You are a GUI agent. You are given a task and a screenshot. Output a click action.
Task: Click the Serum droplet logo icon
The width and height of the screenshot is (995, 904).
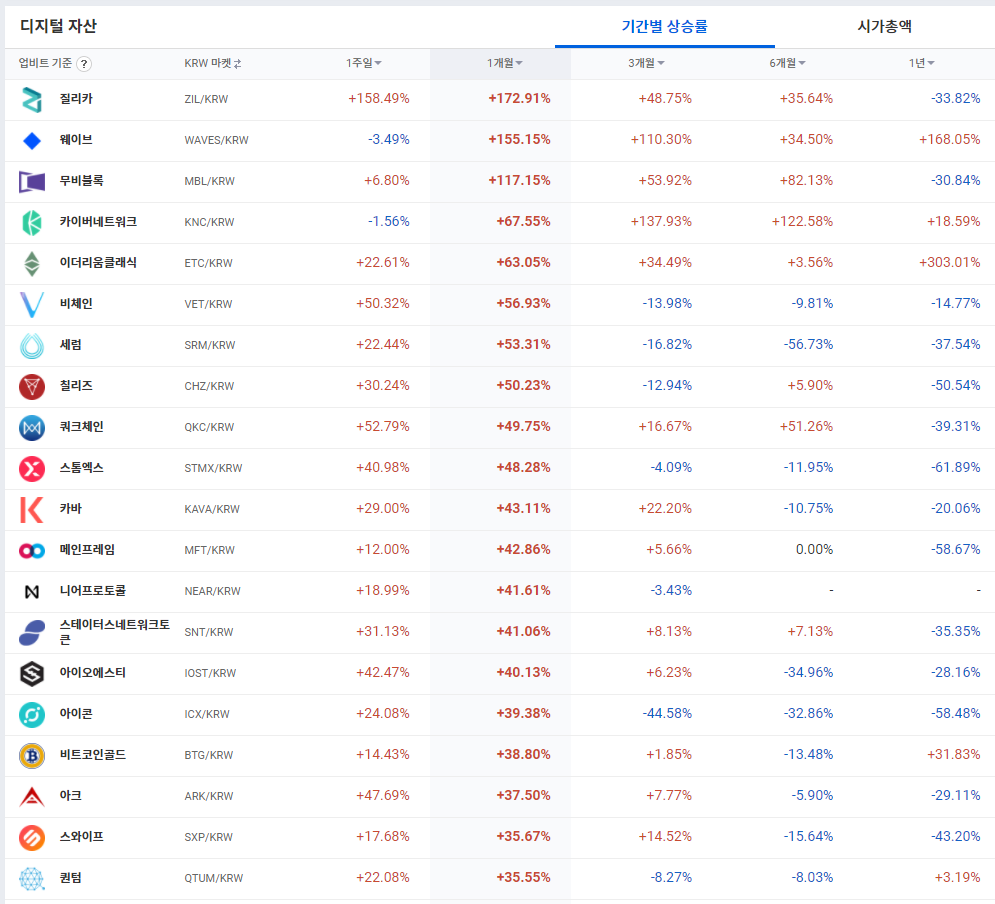pos(32,346)
